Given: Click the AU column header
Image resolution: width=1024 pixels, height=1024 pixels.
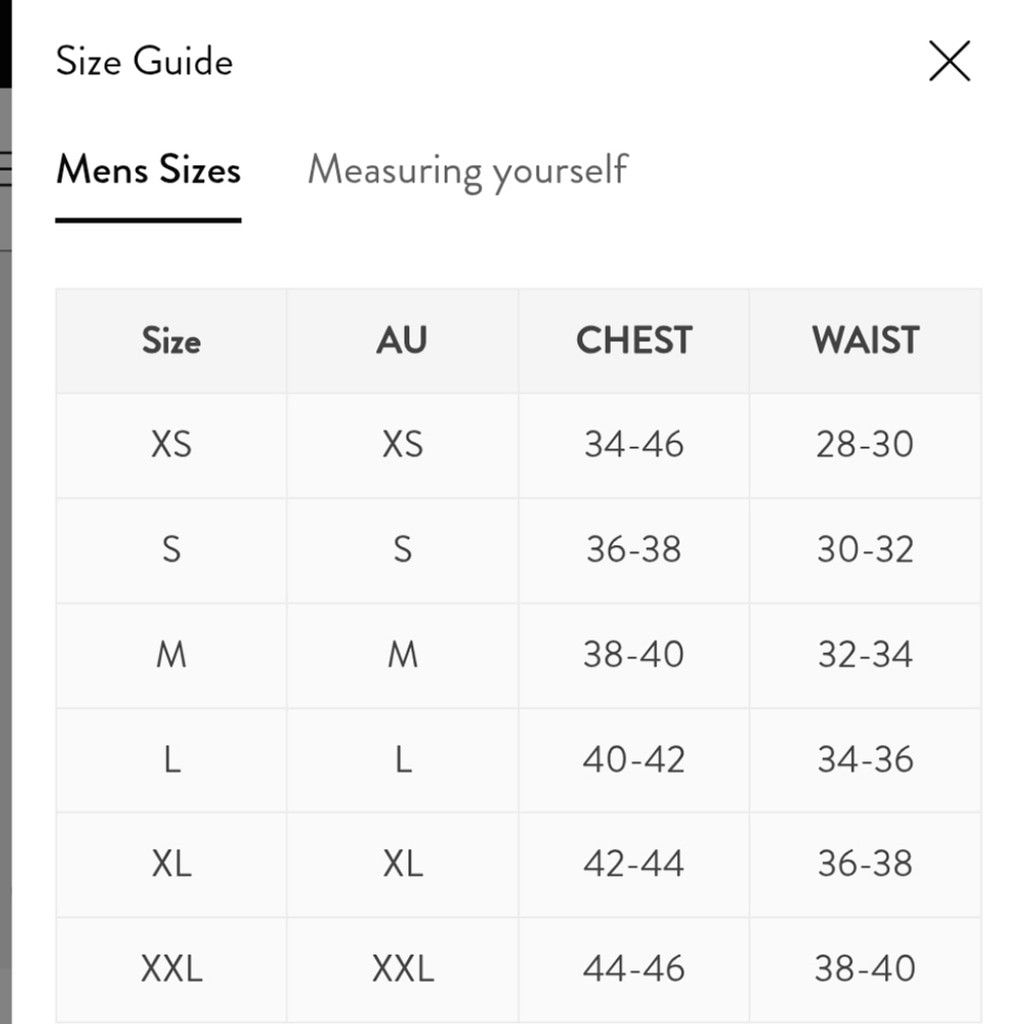Looking at the screenshot, I should pyautogui.click(x=402, y=341).
